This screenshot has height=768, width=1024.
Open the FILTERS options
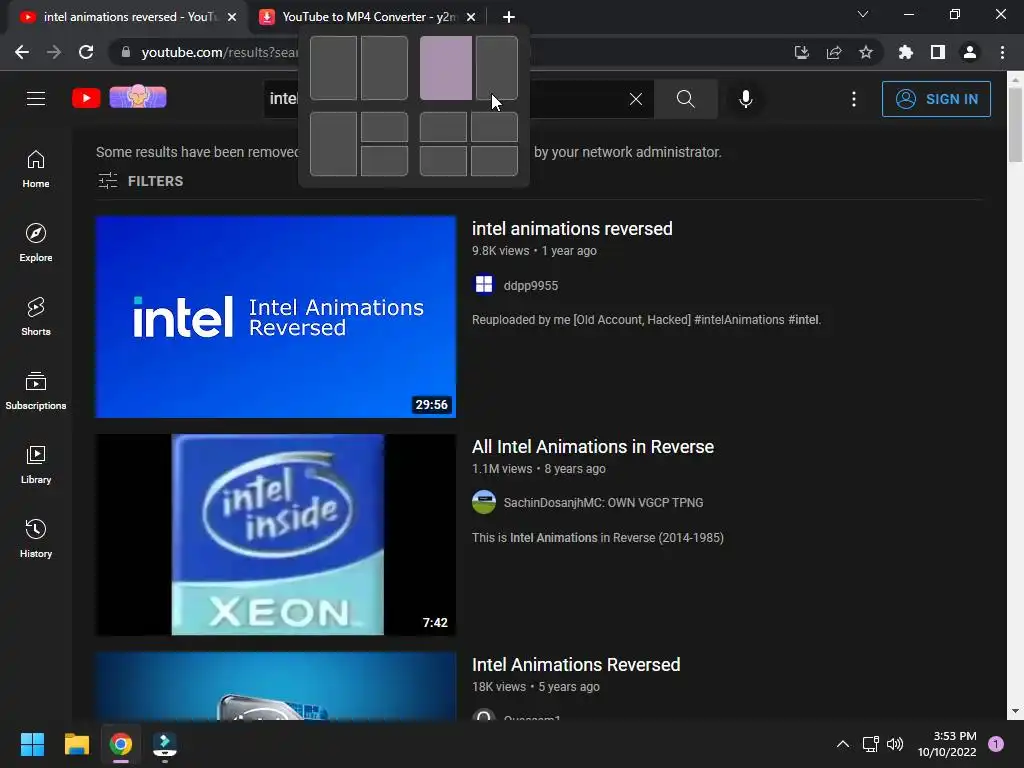pyautogui.click(x=140, y=181)
